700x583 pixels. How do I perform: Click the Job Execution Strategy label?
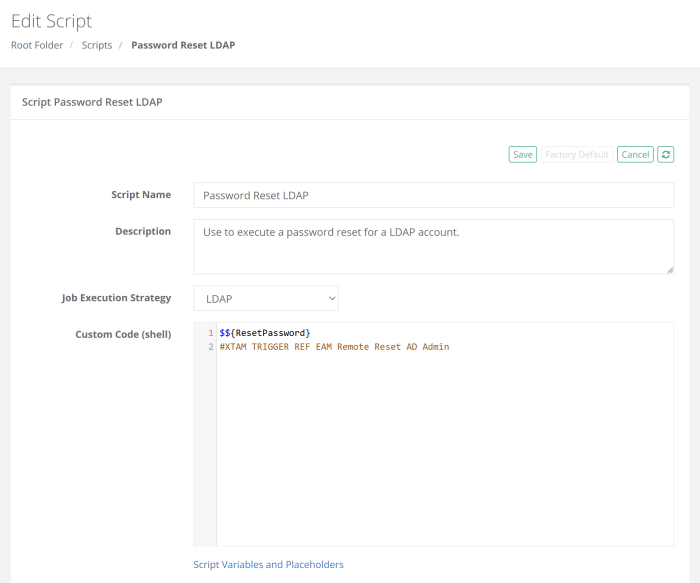click(x=117, y=298)
